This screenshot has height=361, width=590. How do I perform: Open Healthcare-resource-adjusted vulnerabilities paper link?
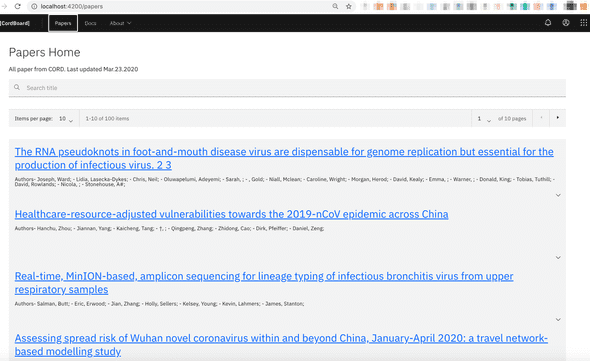[231, 214]
